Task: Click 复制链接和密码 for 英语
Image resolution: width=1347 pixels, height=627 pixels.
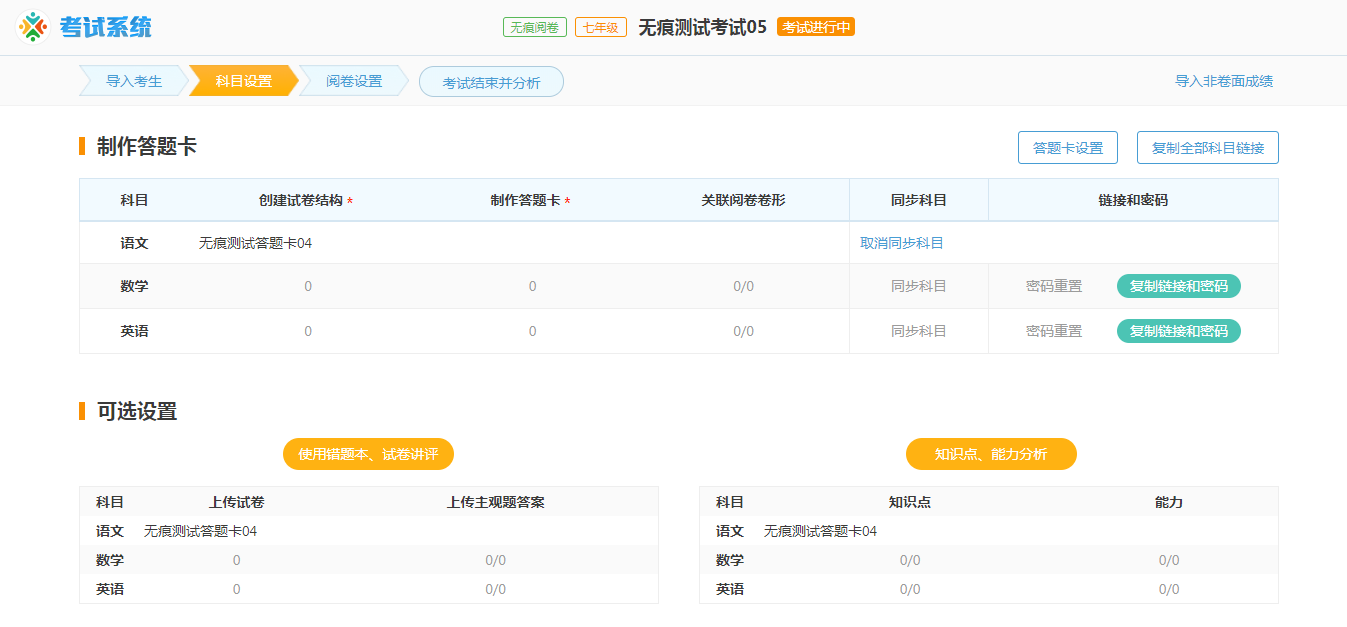Action: coord(1180,331)
